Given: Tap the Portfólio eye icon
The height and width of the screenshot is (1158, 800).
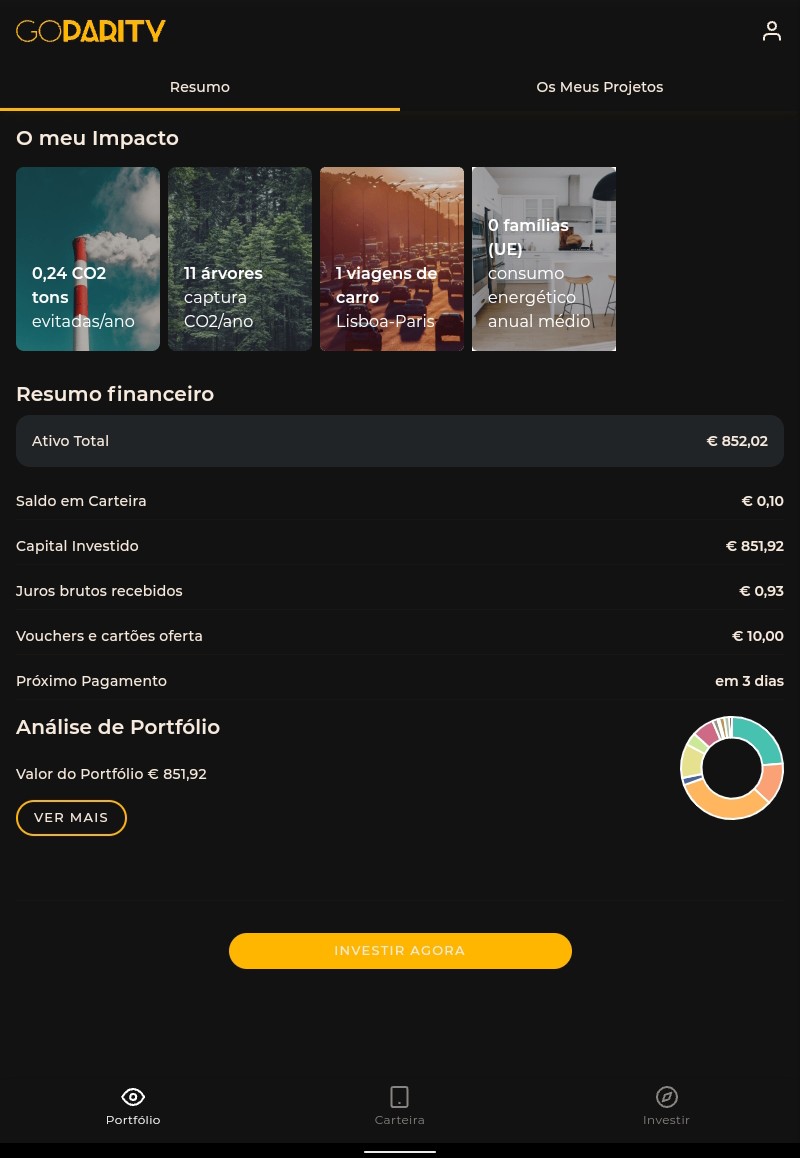Looking at the screenshot, I should coord(133,1097).
